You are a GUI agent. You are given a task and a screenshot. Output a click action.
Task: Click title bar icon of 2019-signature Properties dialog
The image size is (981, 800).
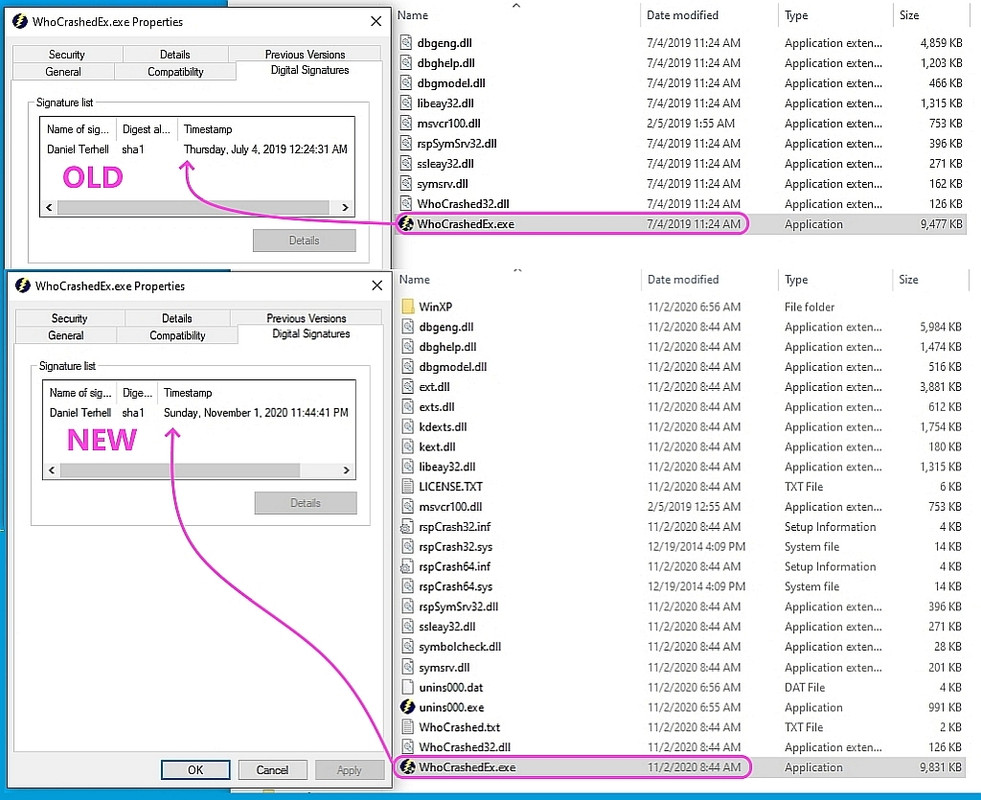tap(20, 21)
